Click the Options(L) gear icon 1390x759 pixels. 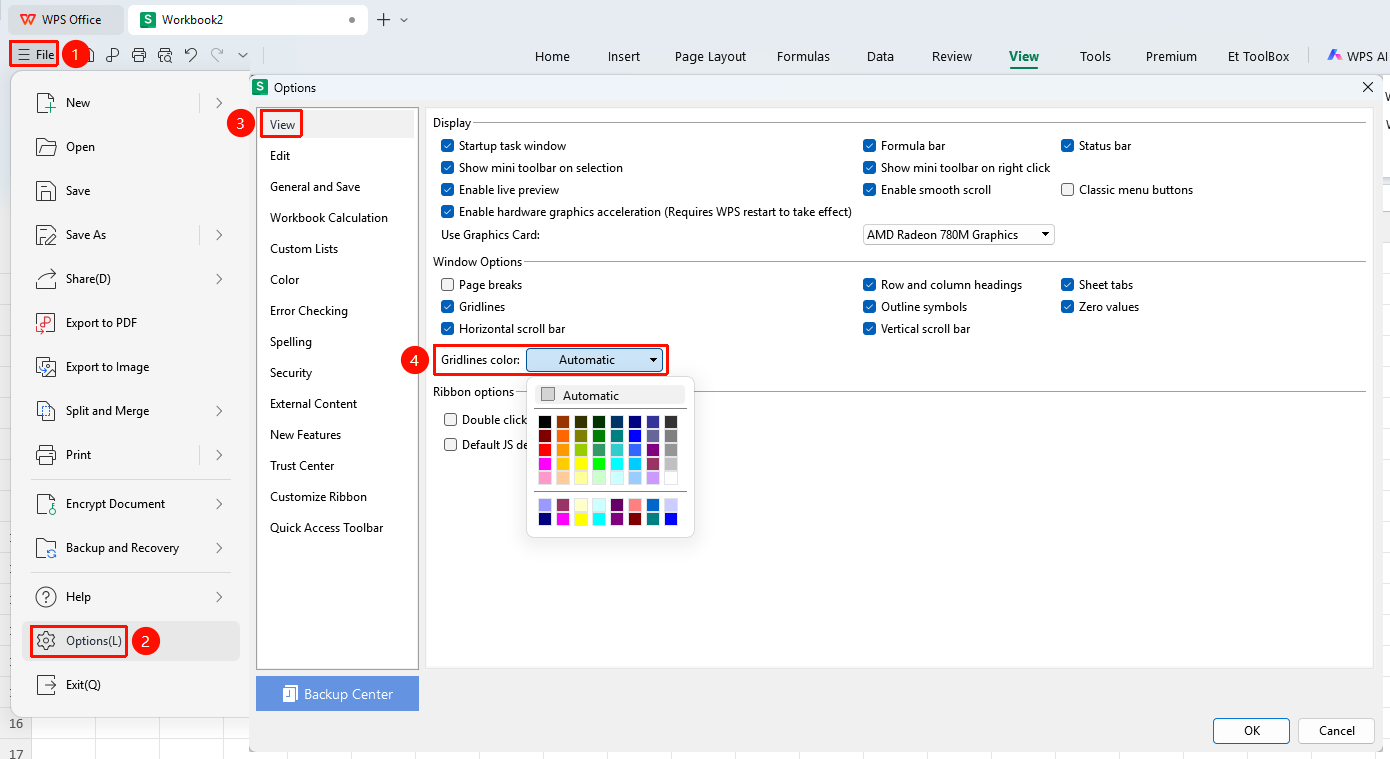46,640
